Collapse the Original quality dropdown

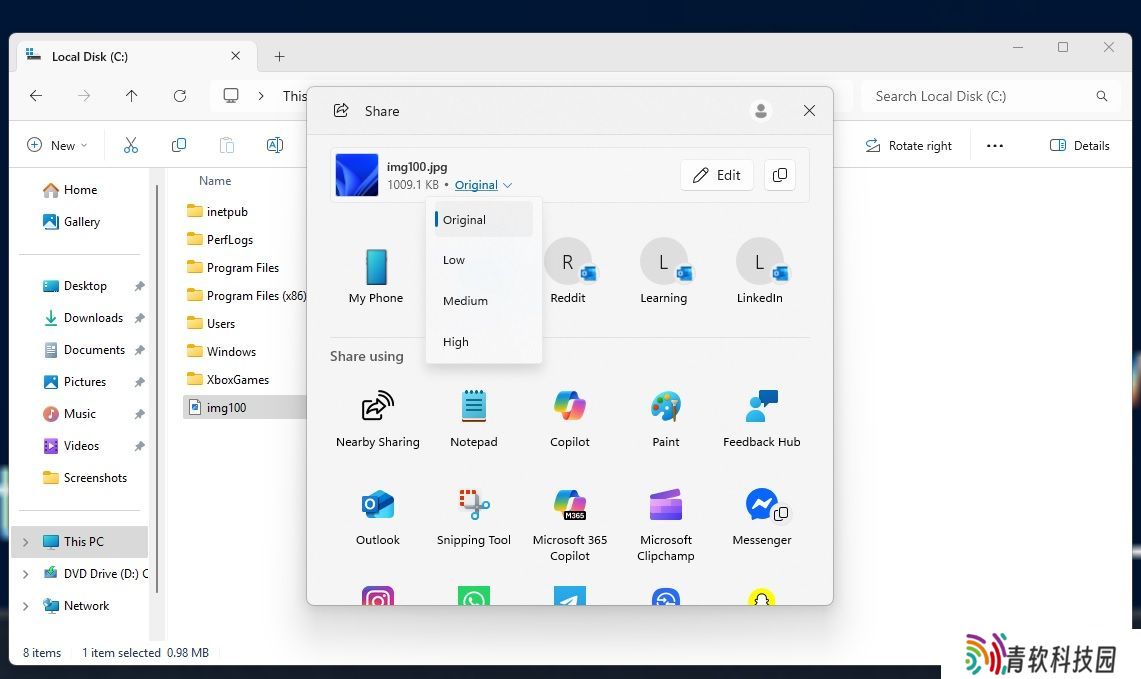click(483, 185)
